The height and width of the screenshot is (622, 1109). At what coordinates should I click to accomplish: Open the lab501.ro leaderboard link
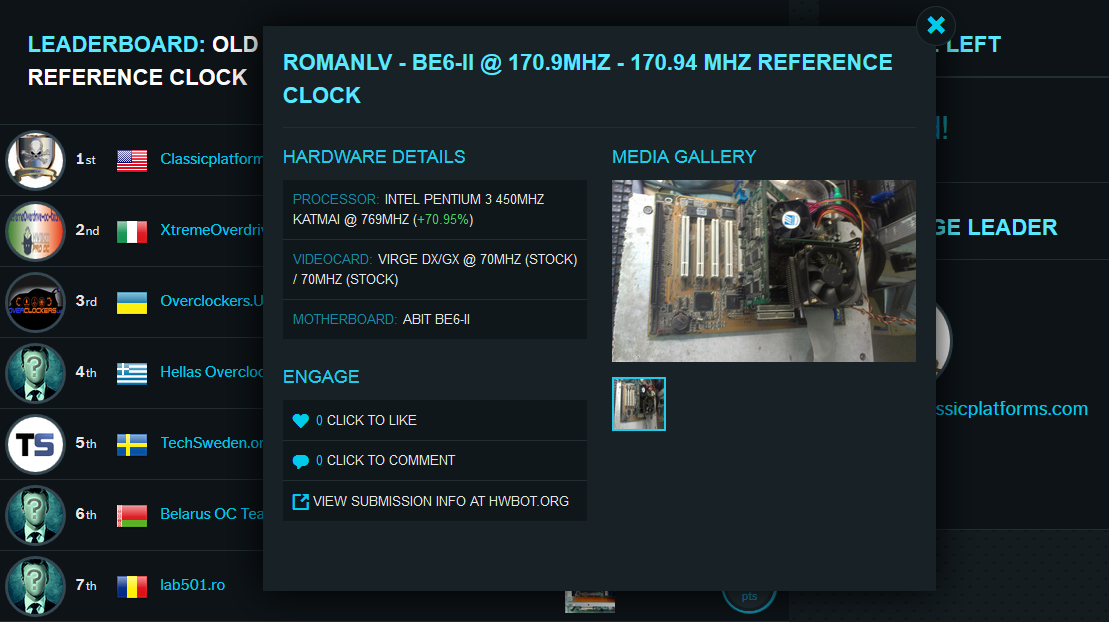pyautogui.click(x=192, y=585)
